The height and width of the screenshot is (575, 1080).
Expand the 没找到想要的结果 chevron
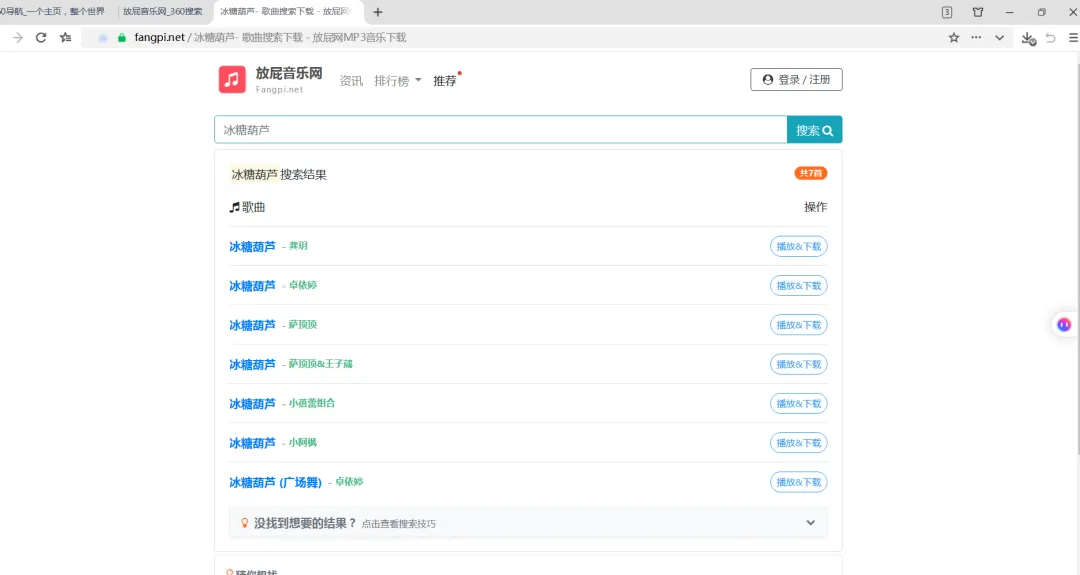811,523
